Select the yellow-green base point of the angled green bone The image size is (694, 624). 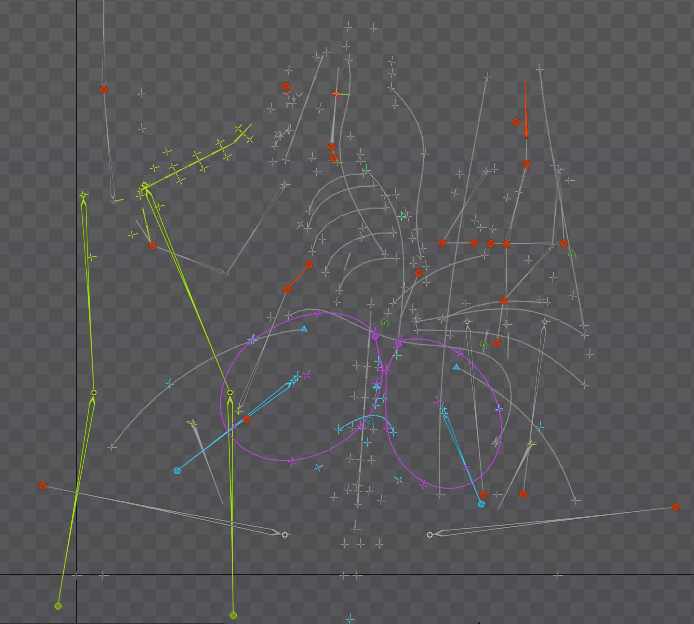point(58,606)
